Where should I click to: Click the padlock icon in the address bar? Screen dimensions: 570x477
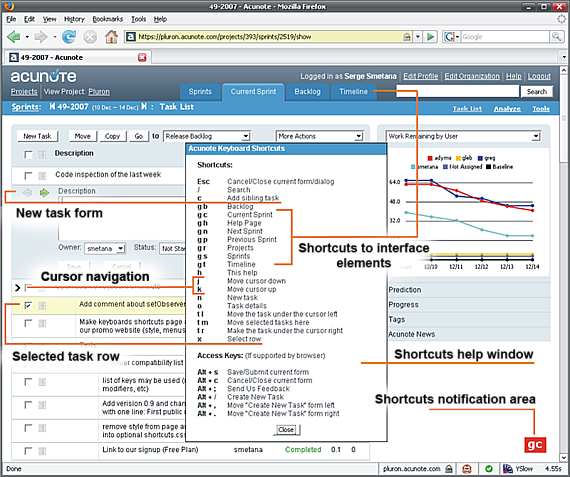[407, 37]
